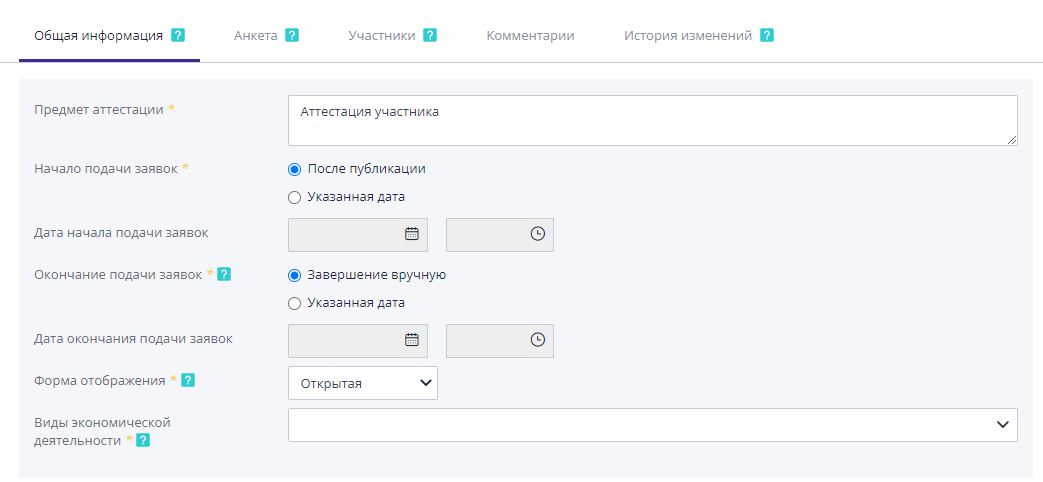1043x482 pixels.
Task: Switch to Комментарии tab
Action: [530, 35]
